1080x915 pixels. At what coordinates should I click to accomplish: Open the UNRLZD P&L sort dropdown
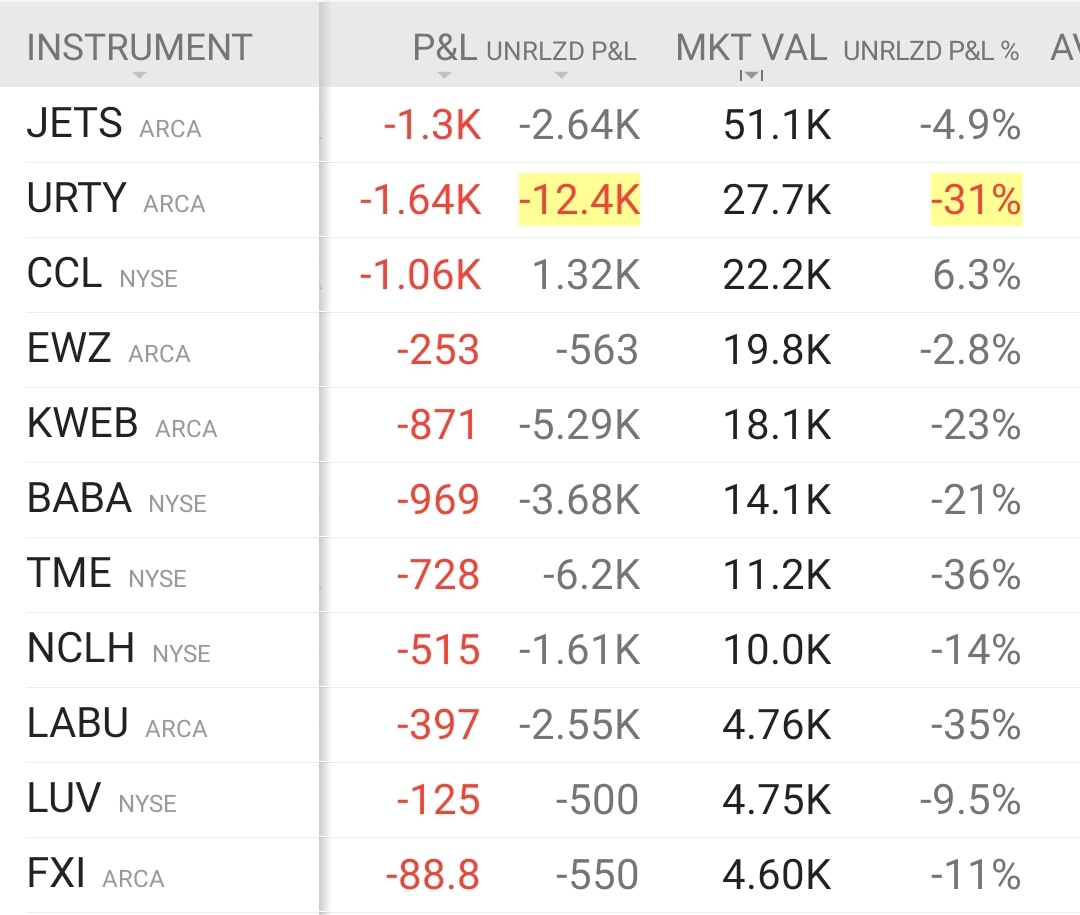(x=562, y=75)
